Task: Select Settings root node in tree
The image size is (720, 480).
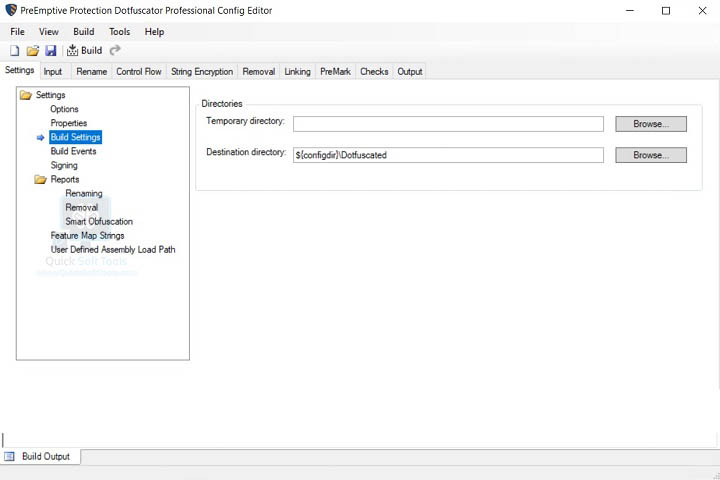Action: click(x=51, y=95)
